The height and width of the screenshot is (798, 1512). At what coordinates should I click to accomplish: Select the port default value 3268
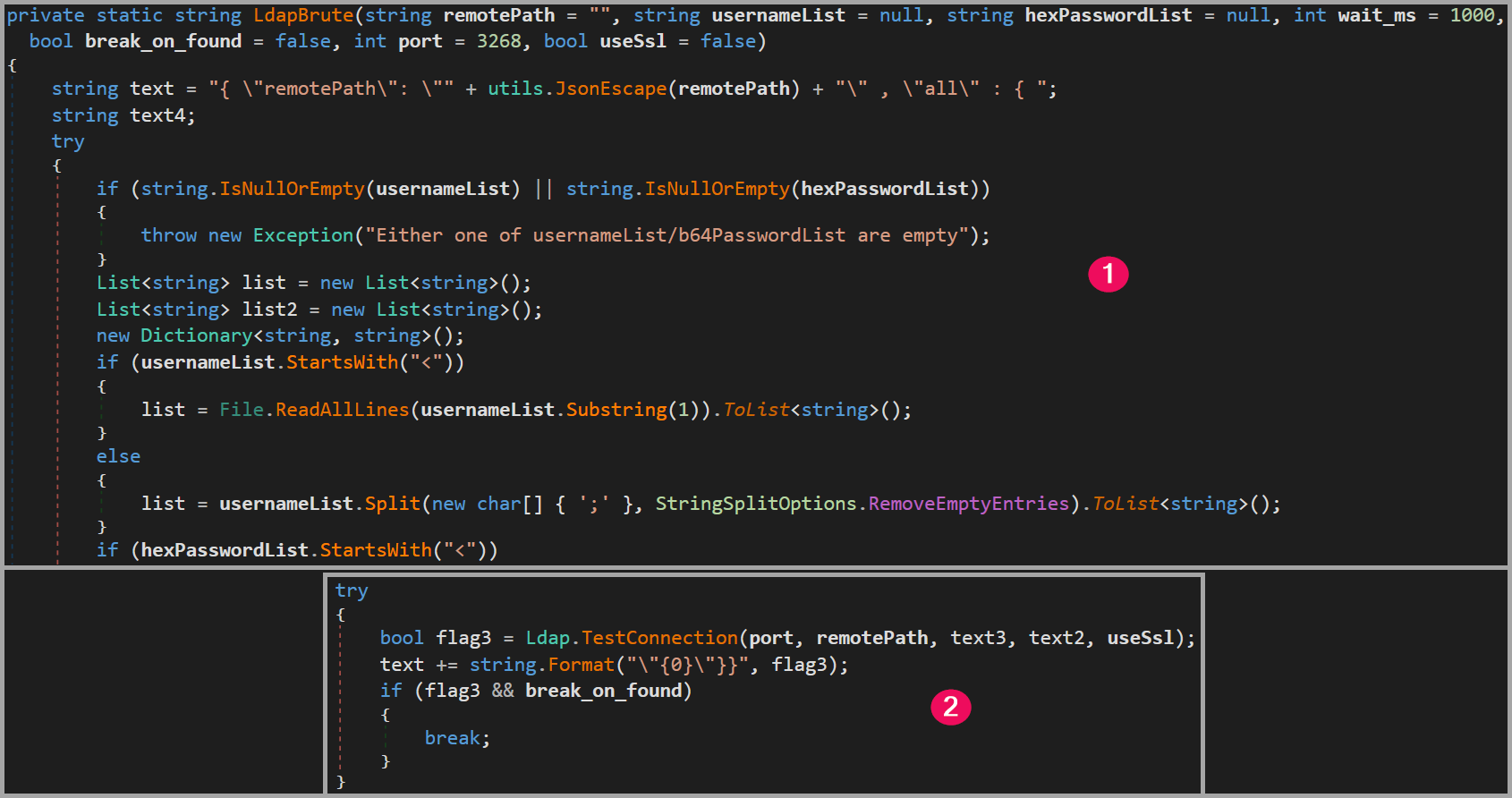pyautogui.click(x=498, y=41)
